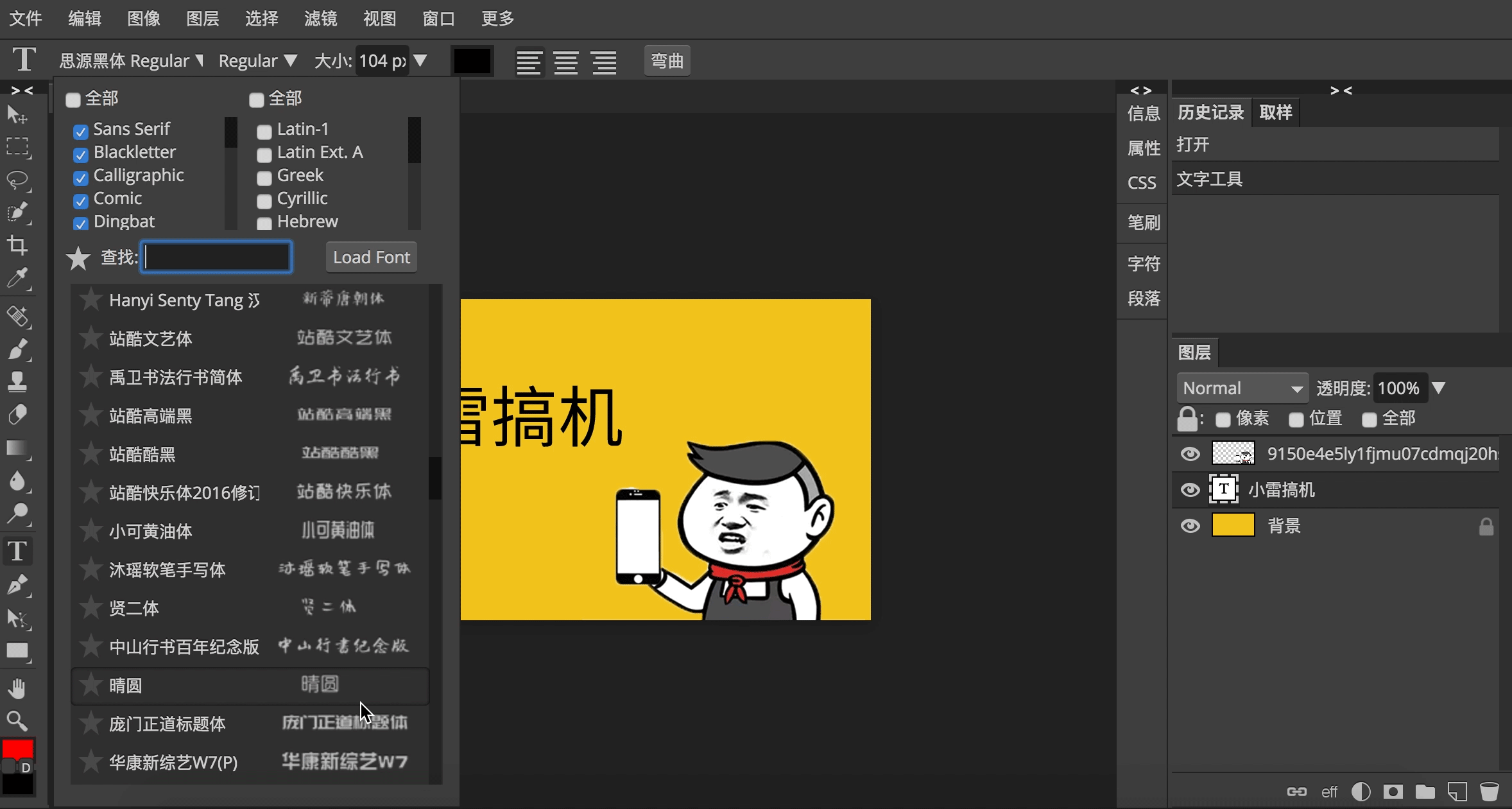The width and height of the screenshot is (1512, 809).
Task: Select the Lasso tool
Action: coord(17,180)
